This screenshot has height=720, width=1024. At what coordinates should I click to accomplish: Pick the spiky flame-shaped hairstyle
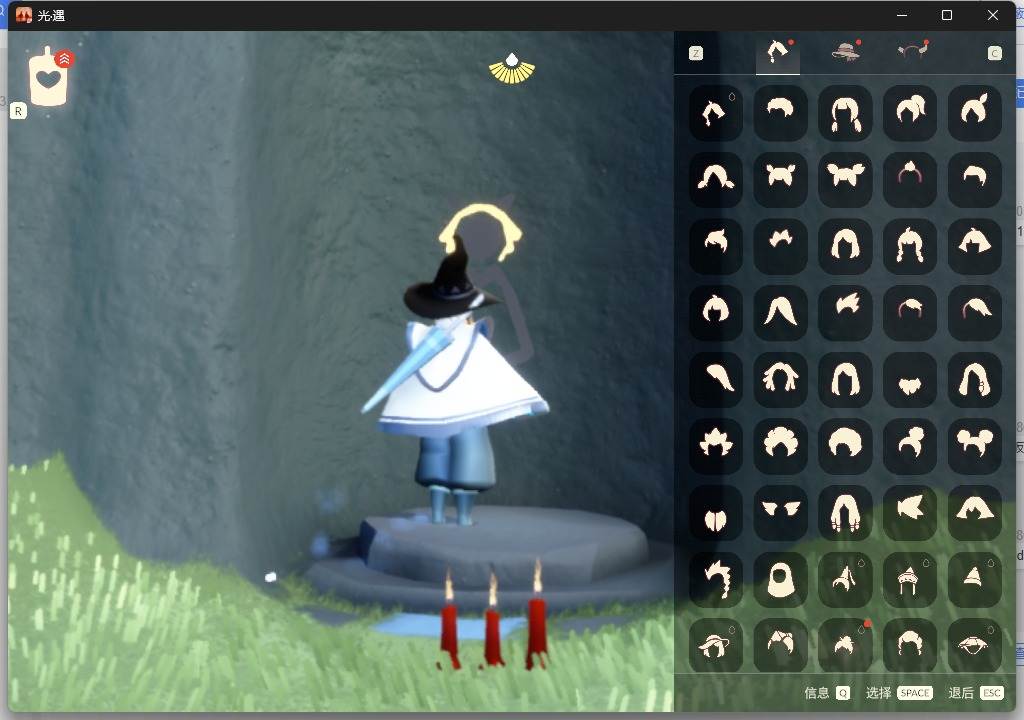point(716,446)
